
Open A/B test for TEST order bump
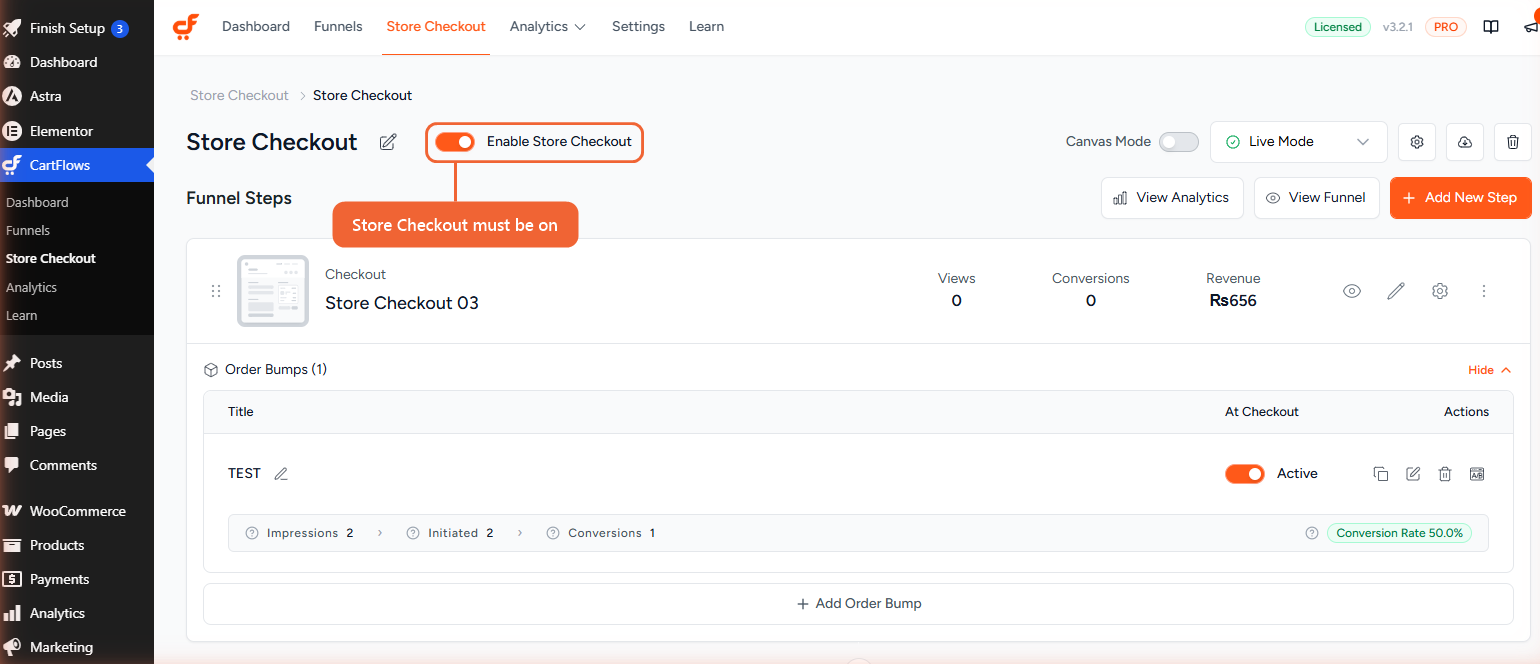click(x=1477, y=474)
